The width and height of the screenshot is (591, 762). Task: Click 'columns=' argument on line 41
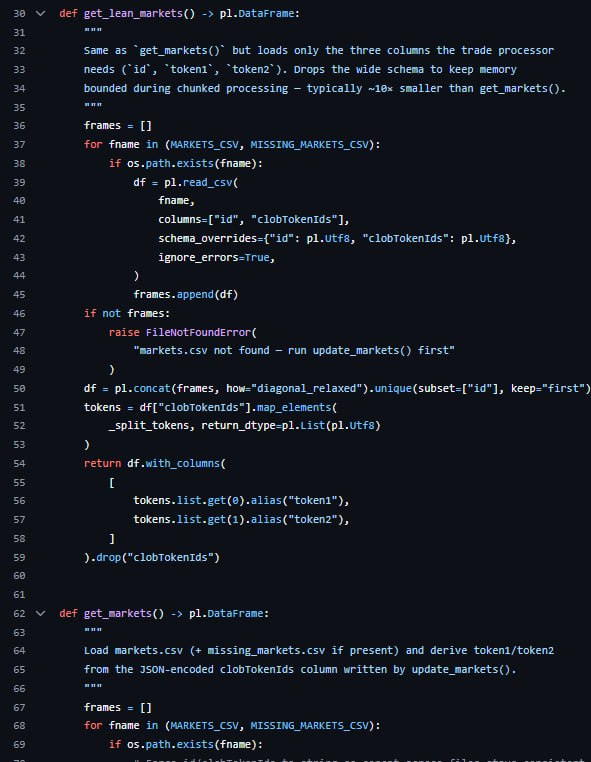pos(183,220)
